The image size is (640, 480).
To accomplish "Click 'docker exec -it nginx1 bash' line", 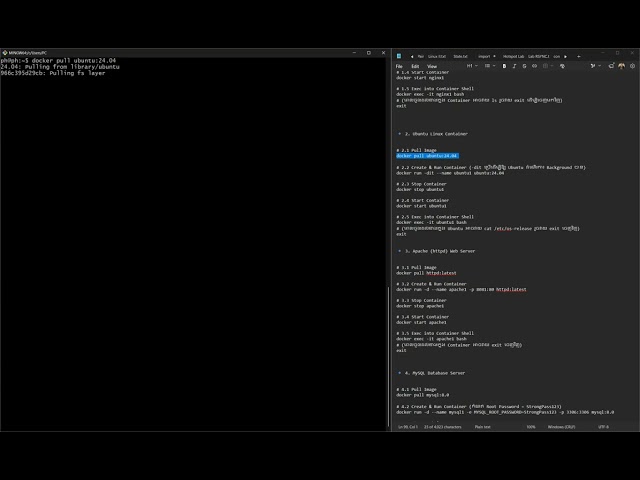I will [x=430, y=94].
